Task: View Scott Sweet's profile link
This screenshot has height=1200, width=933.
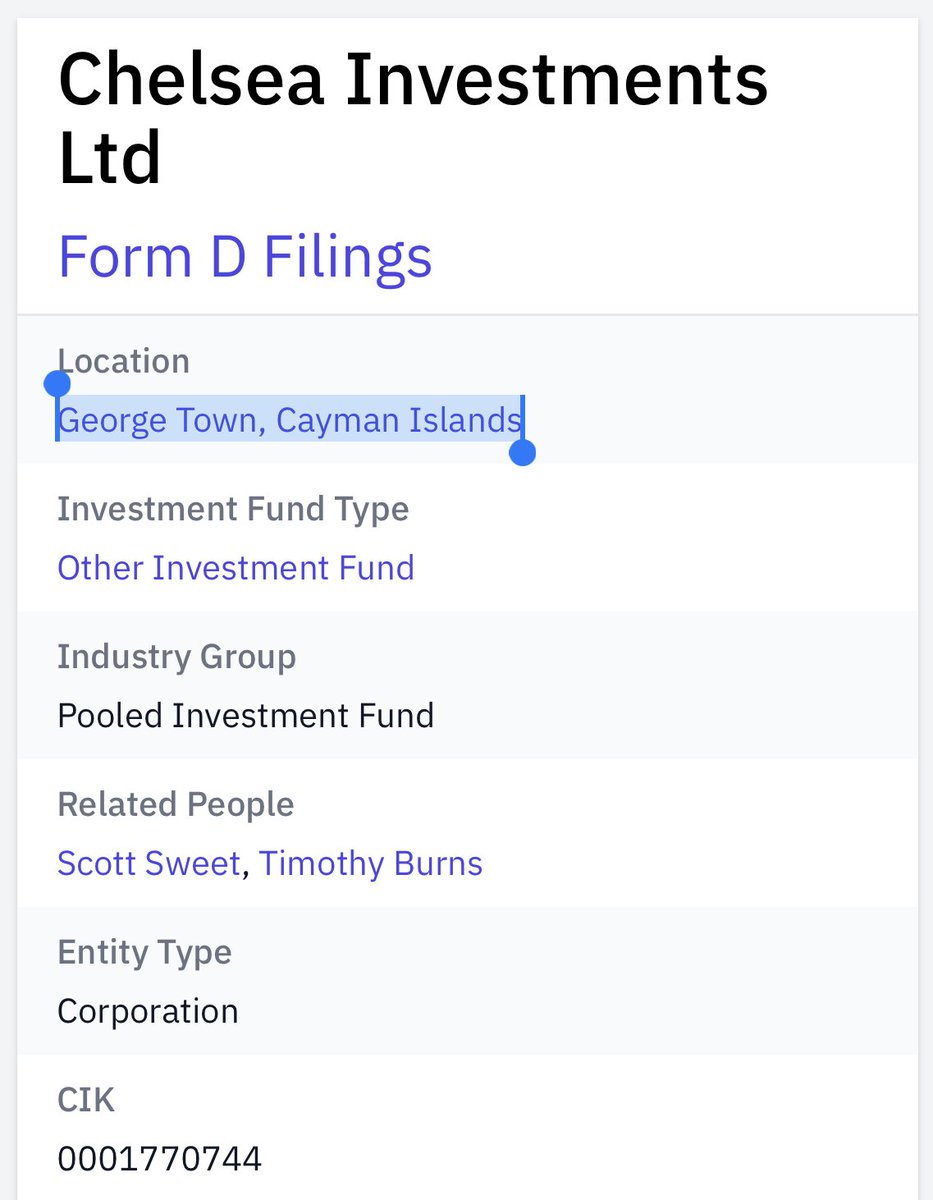Action: click(148, 863)
